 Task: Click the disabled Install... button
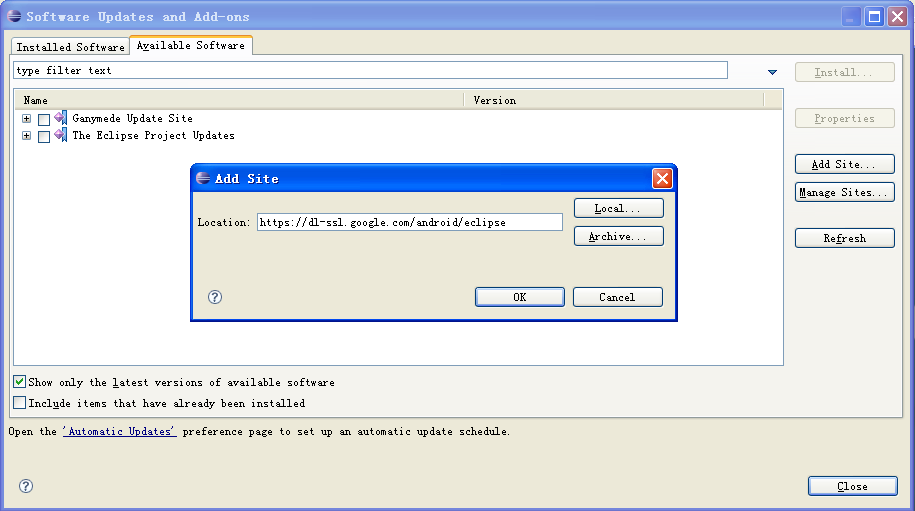844,72
